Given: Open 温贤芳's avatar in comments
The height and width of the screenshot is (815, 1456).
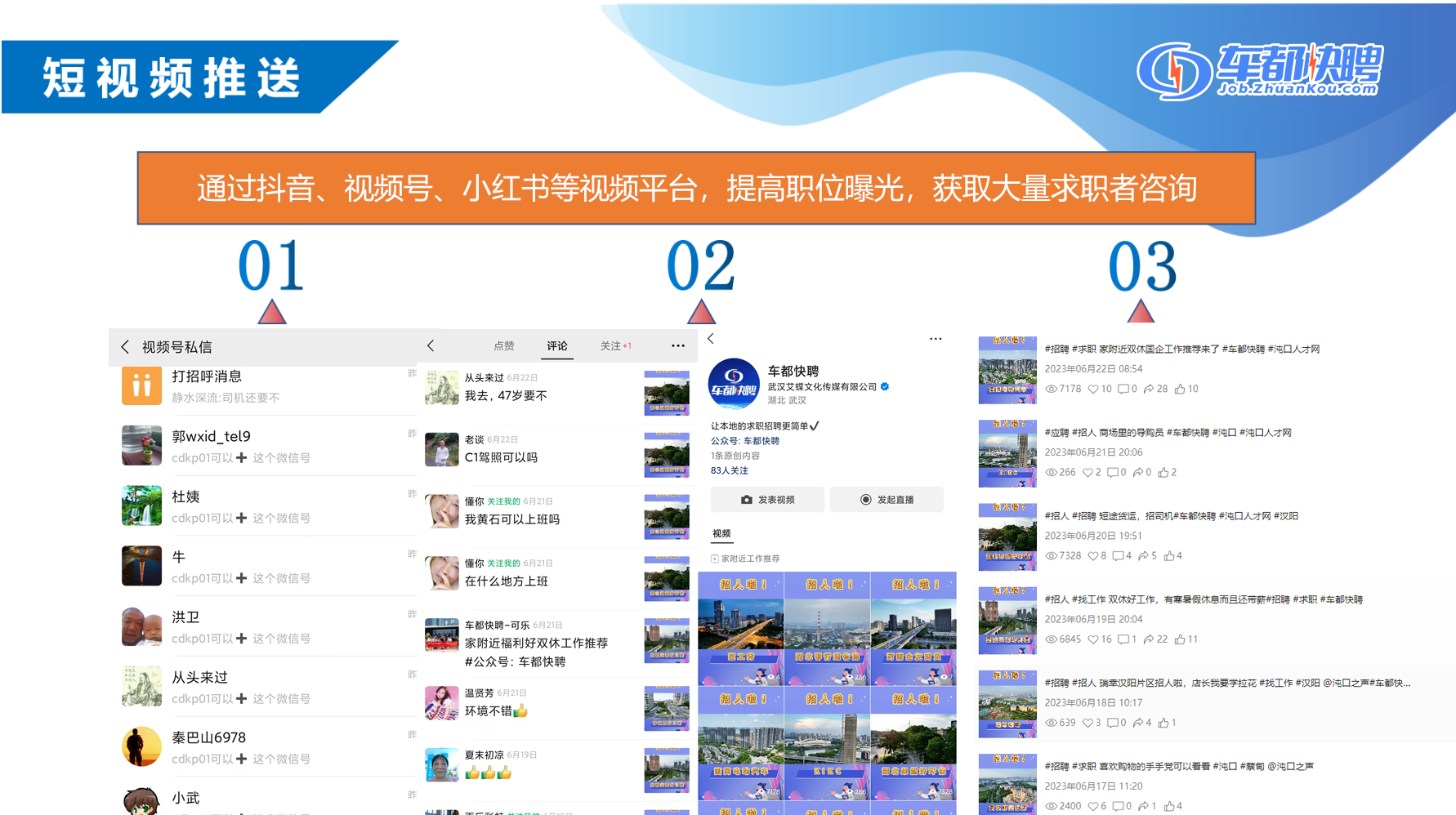Looking at the screenshot, I should point(442,703).
